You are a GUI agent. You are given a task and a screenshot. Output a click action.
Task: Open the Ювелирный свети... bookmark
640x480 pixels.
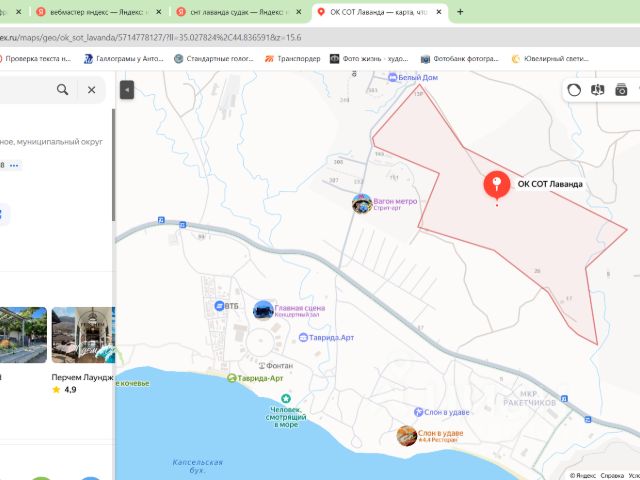click(x=550, y=59)
